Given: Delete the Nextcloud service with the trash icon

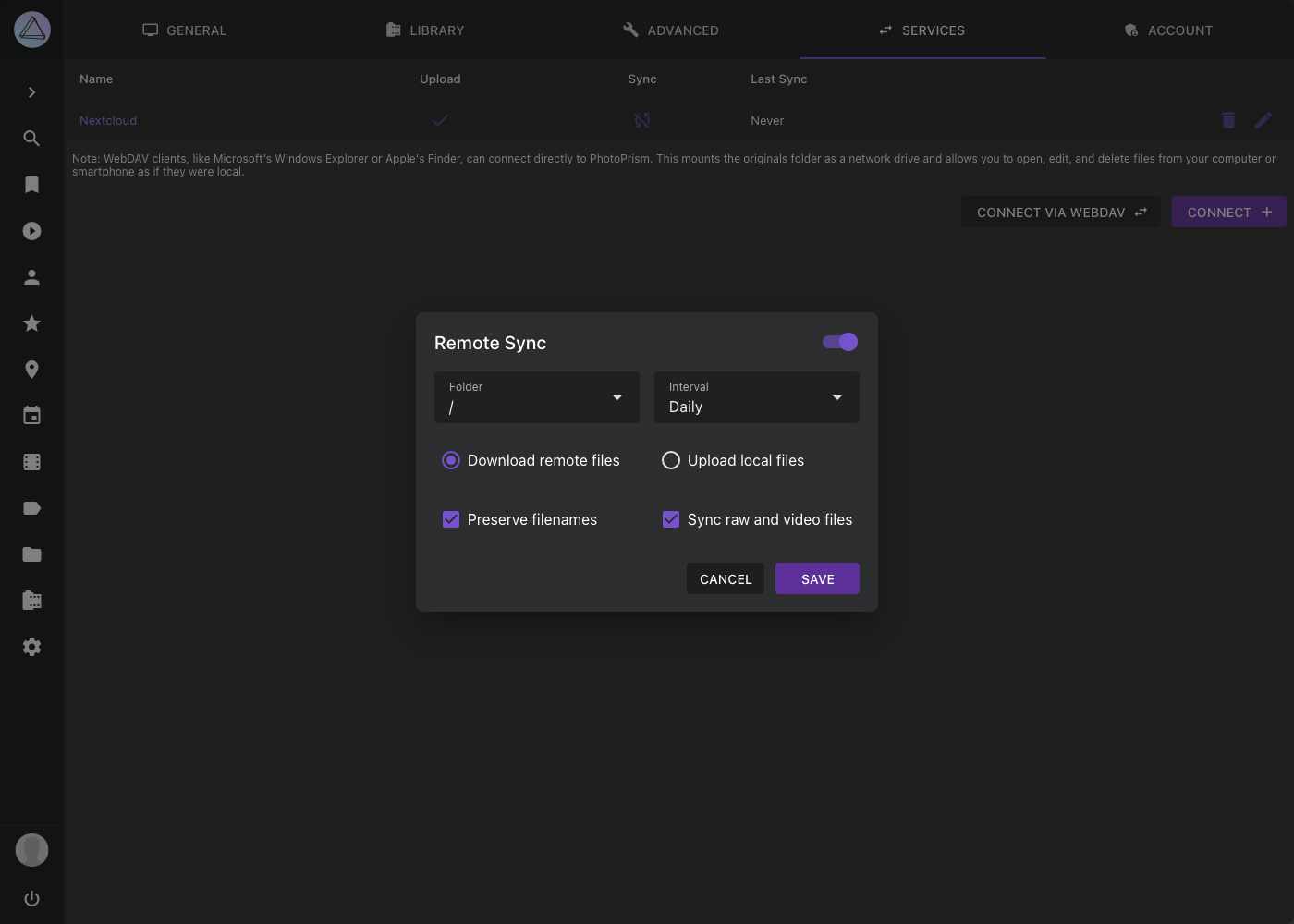Looking at the screenshot, I should tap(1227, 120).
